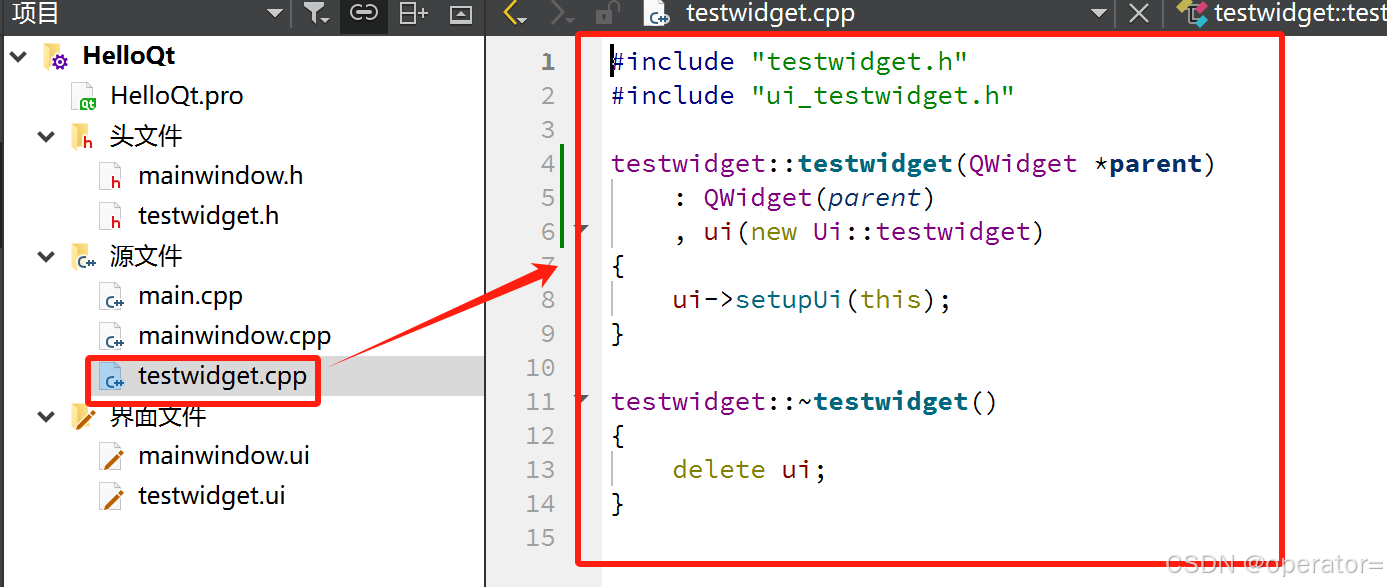Click the main.cpp source file icon
Screen dimensions: 1387x587
click(112, 297)
